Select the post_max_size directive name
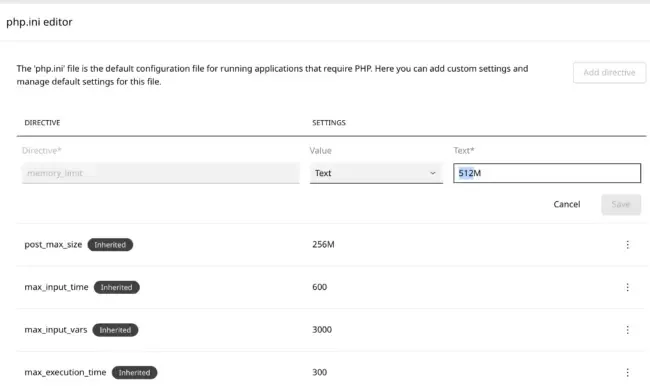Screen dimensions: 650x389 pyautogui.click(x=53, y=245)
